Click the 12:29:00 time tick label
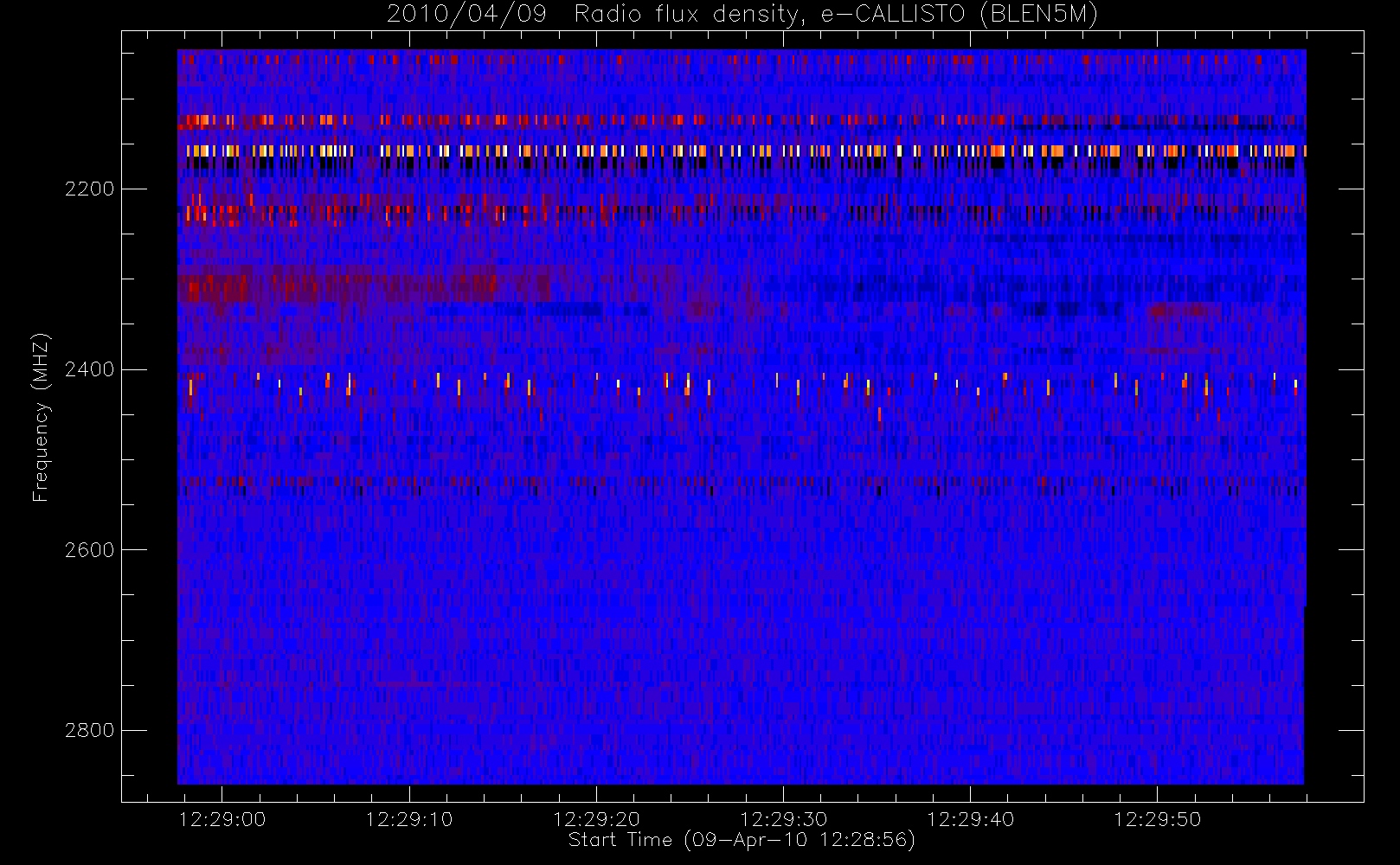Viewport: 1400px width, 865px height. pyautogui.click(x=222, y=819)
